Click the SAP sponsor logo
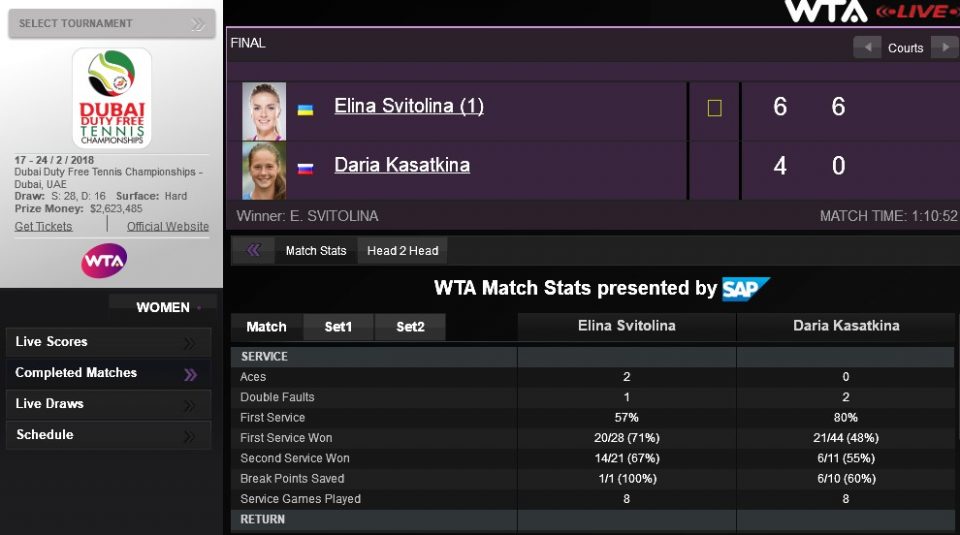 click(x=746, y=289)
